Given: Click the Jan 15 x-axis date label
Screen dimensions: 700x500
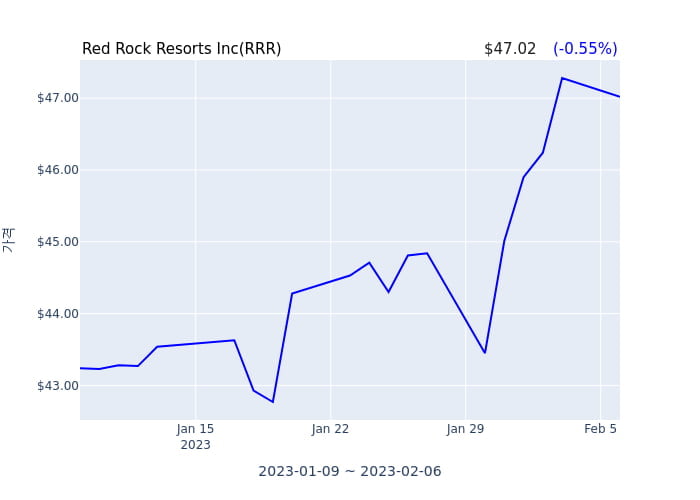Looking at the screenshot, I should point(195,429).
